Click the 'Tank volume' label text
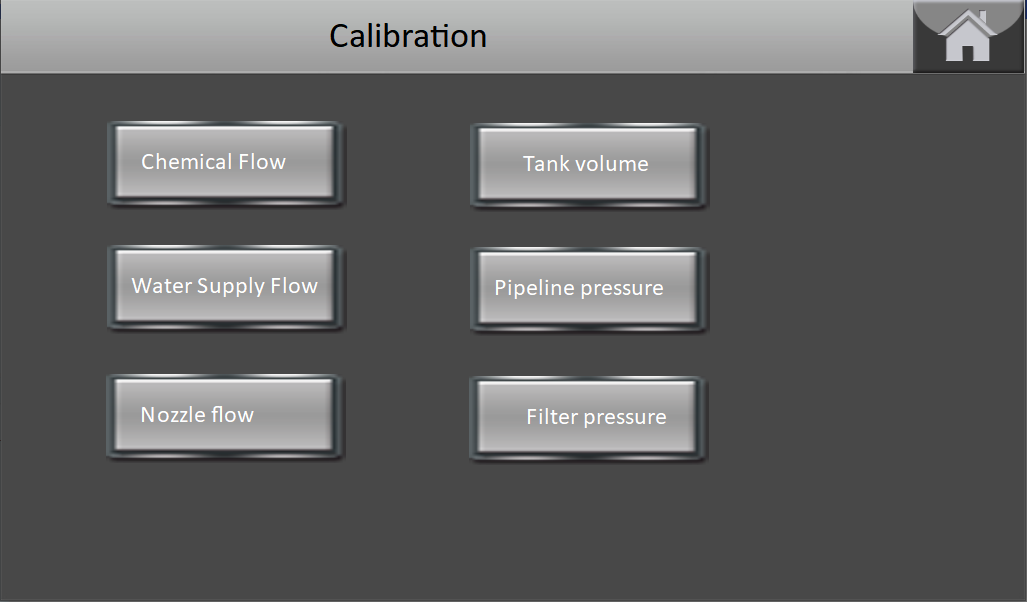 point(586,164)
